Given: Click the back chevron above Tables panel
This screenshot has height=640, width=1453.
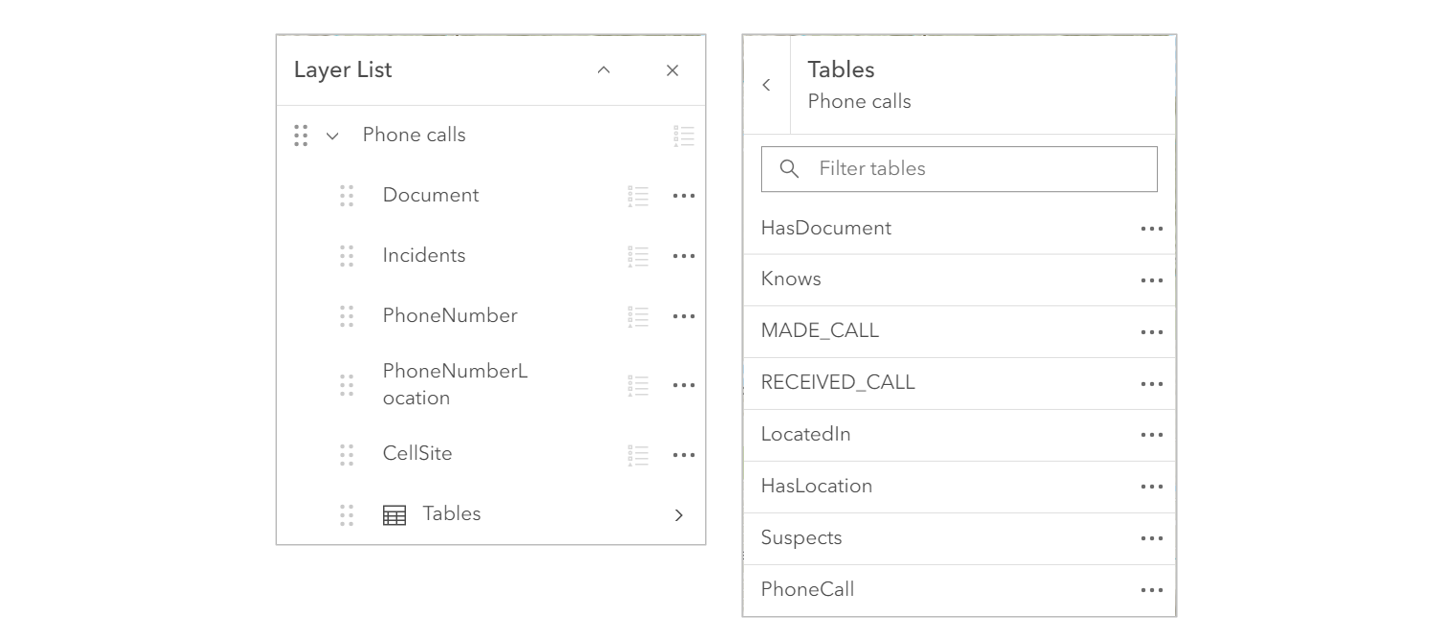Looking at the screenshot, I should tap(767, 85).
